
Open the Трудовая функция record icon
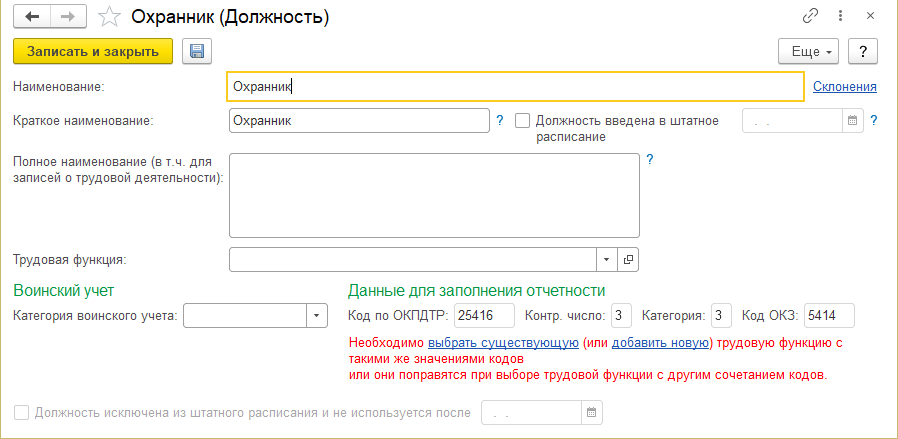click(629, 259)
